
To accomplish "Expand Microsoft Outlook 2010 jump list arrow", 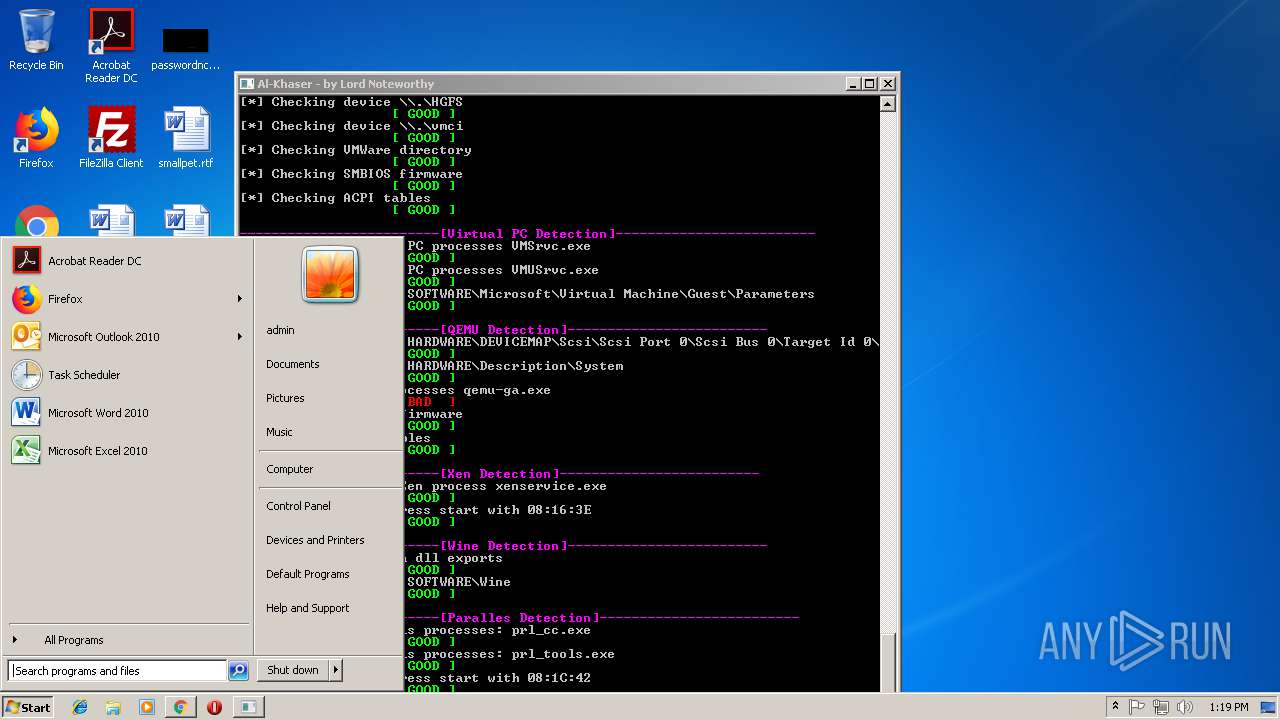I will [239, 337].
